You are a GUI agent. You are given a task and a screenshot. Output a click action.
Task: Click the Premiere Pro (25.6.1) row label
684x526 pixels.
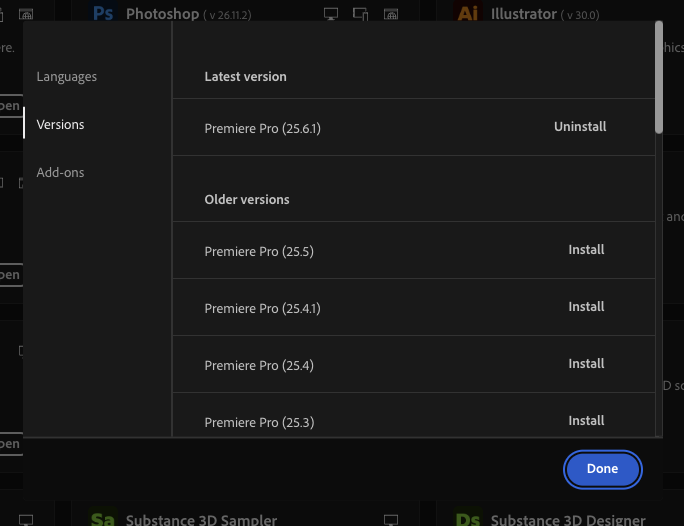click(262, 128)
